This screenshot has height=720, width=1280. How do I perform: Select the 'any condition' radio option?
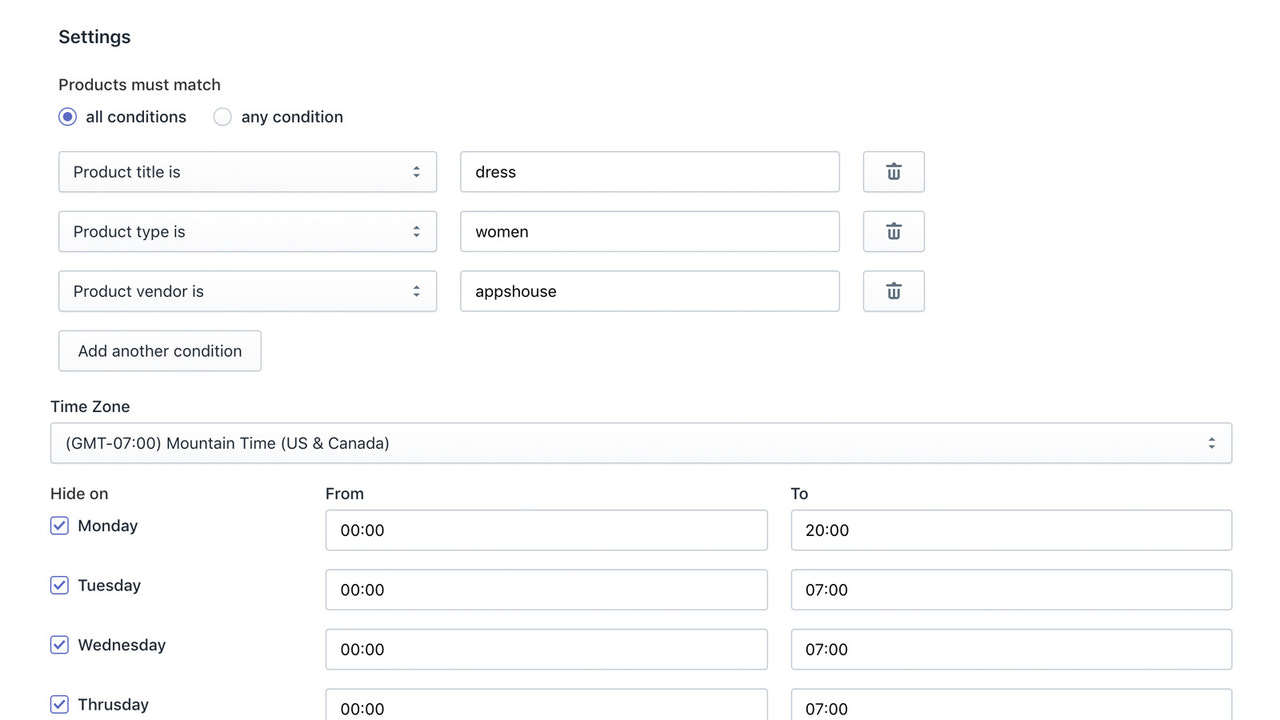(223, 117)
